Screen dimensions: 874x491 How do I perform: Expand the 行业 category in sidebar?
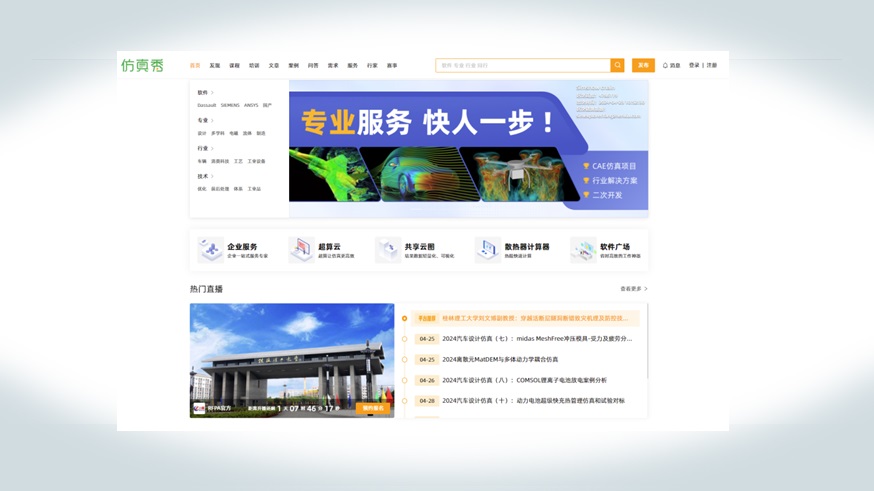(x=205, y=149)
